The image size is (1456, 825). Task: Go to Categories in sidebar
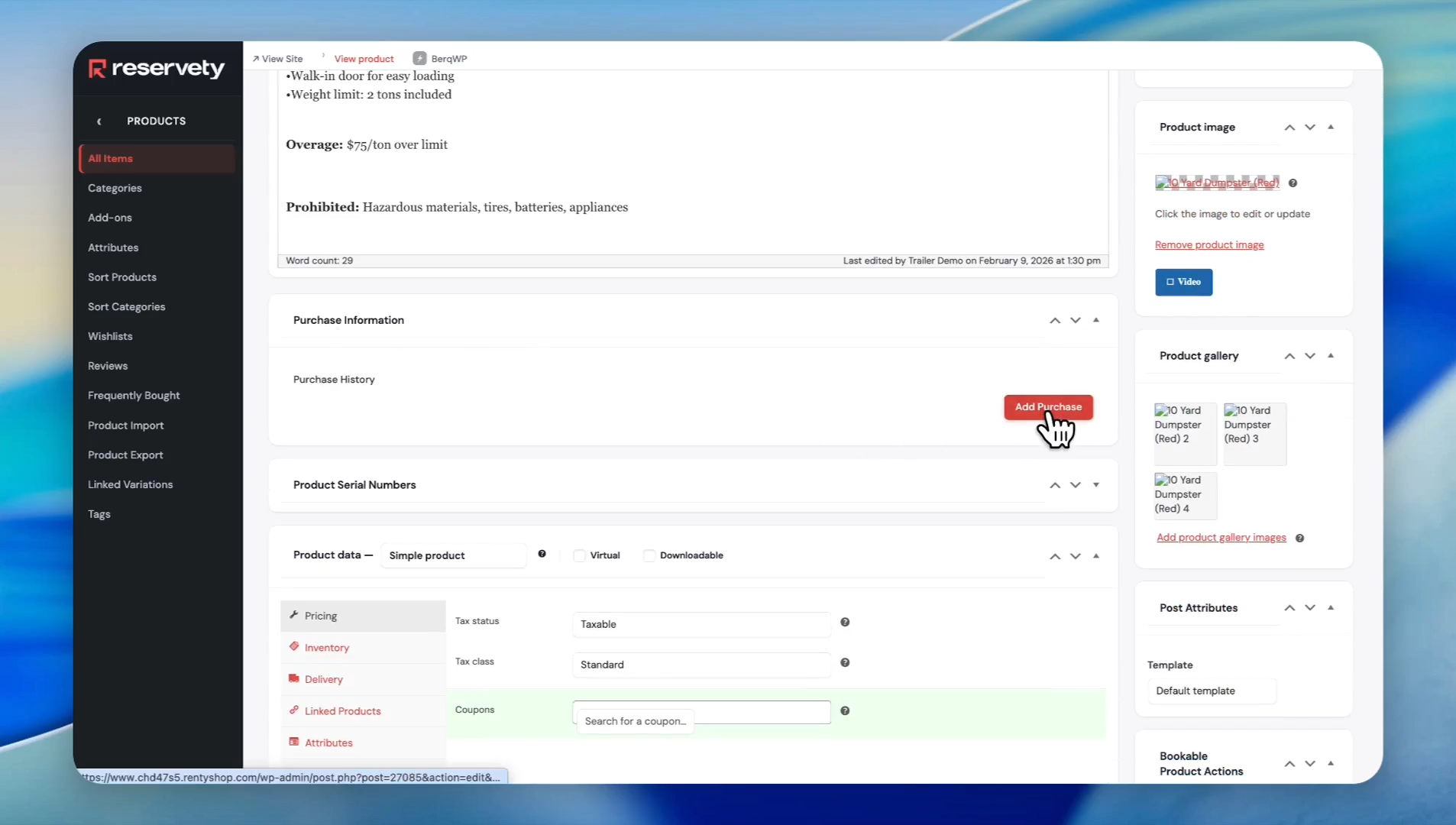[115, 189]
